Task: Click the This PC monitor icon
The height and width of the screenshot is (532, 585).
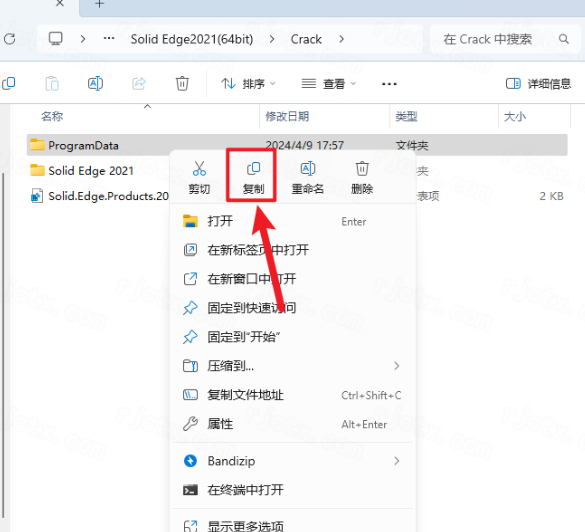Action: click(56, 38)
